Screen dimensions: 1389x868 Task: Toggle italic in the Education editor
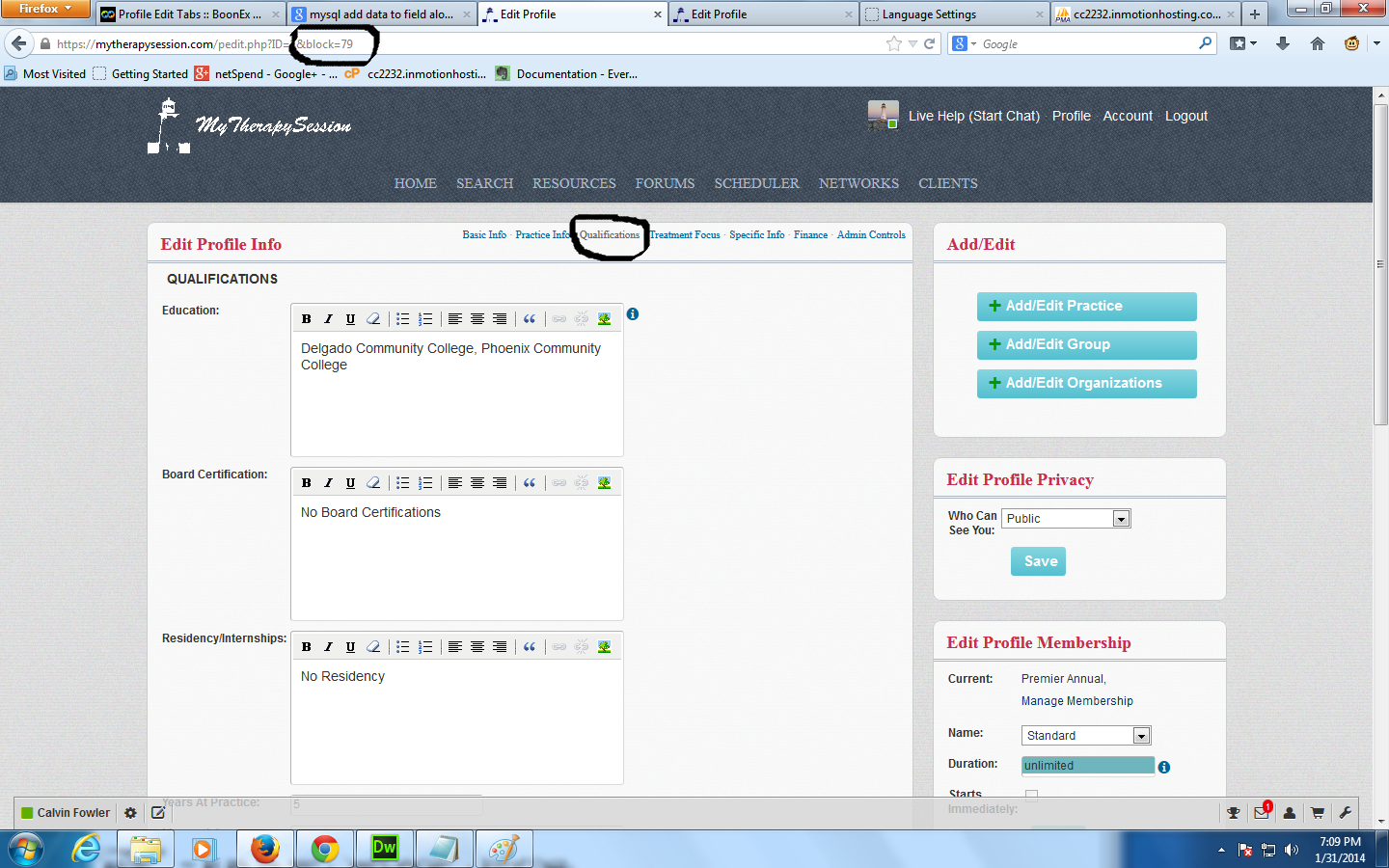(x=328, y=319)
